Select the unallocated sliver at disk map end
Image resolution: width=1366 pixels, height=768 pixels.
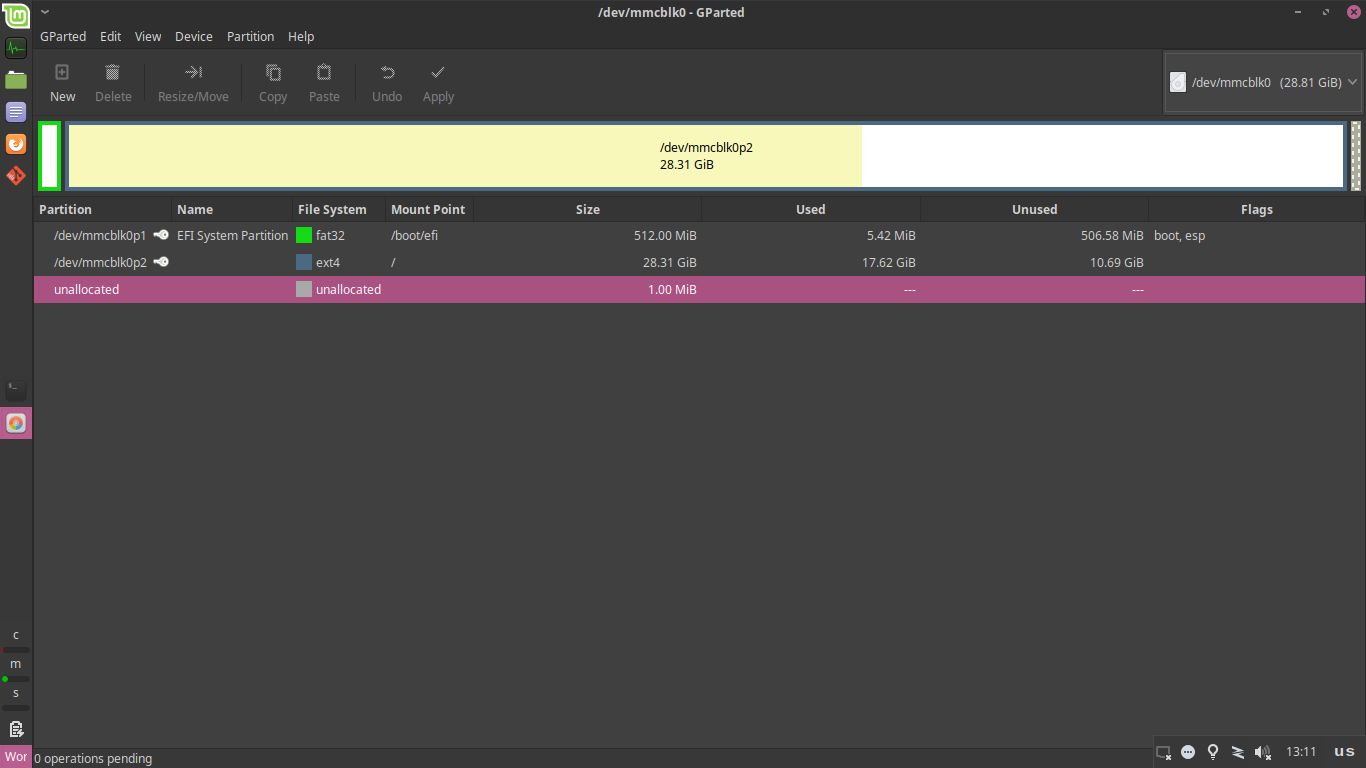[1356, 155]
